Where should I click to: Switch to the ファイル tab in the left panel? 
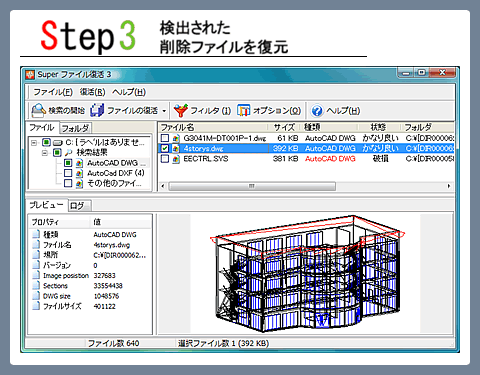click(x=42, y=127)
